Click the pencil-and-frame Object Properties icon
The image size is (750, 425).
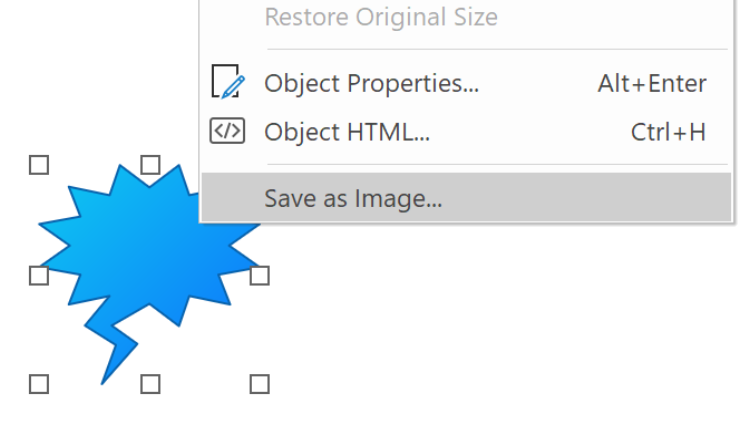point(228,82)
